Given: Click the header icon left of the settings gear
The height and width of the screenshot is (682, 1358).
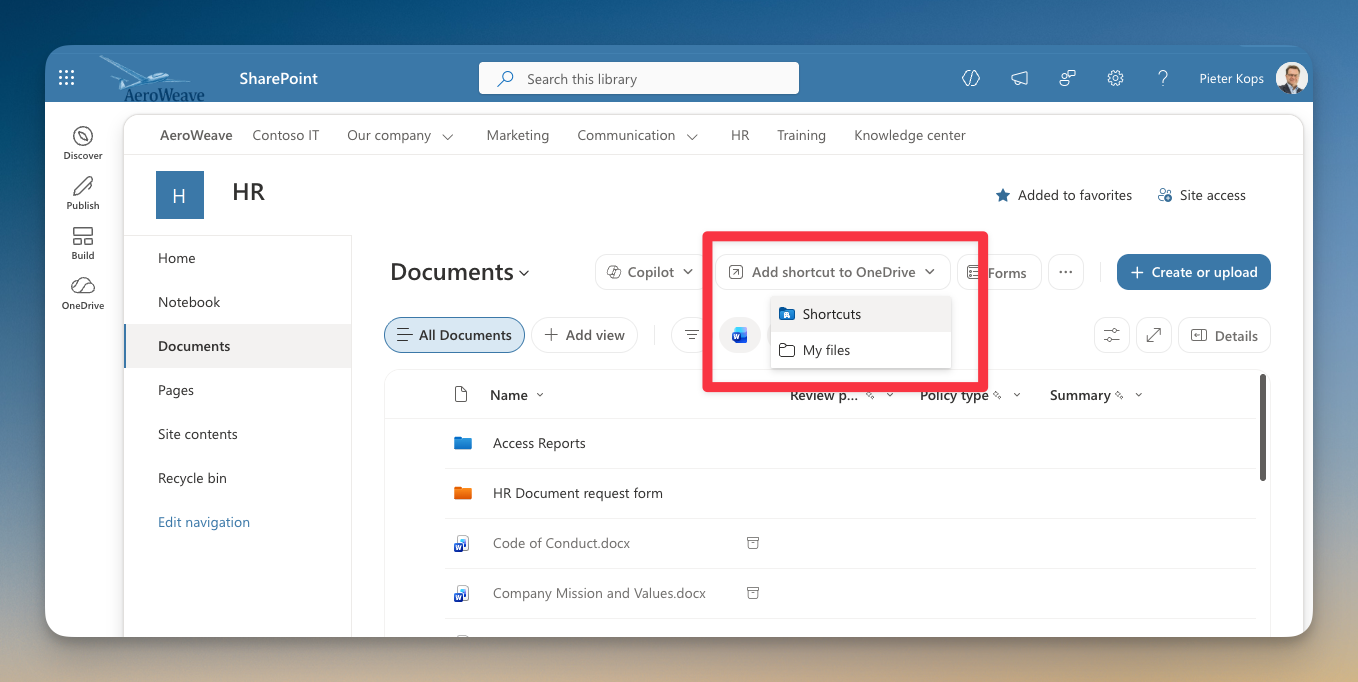Looking at the screenshot, I should 1068,78.
